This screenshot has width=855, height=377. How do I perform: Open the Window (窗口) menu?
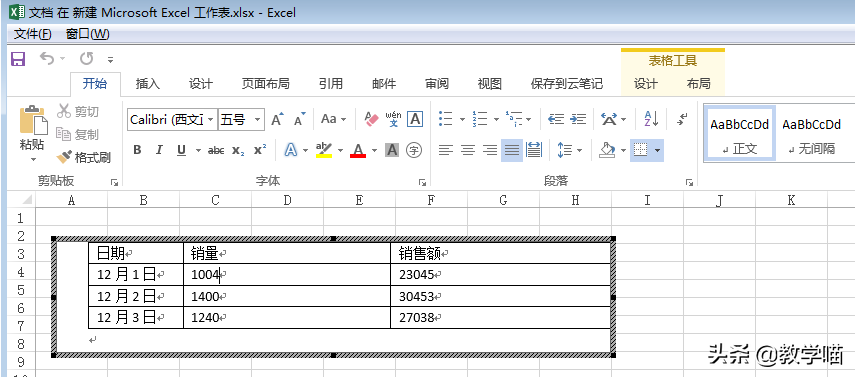(x=87, y=34)
